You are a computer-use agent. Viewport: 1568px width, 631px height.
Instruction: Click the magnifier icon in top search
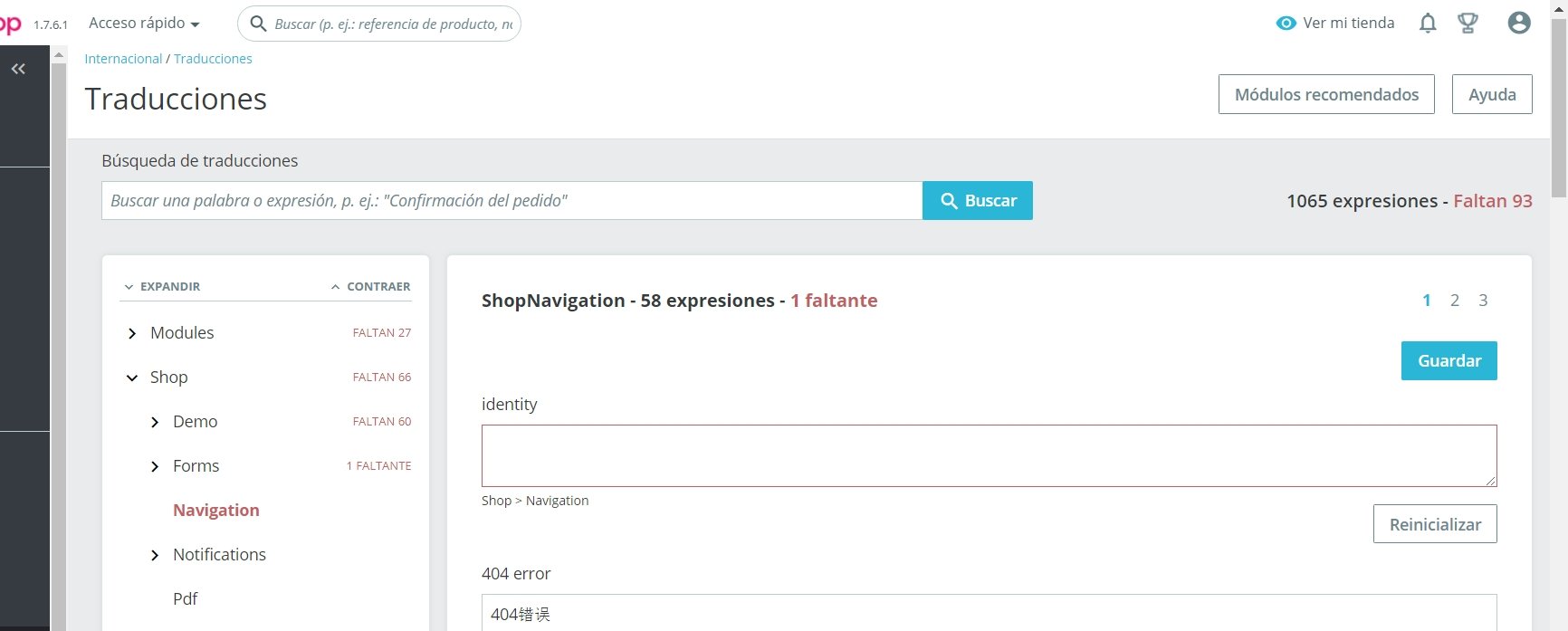258,24
